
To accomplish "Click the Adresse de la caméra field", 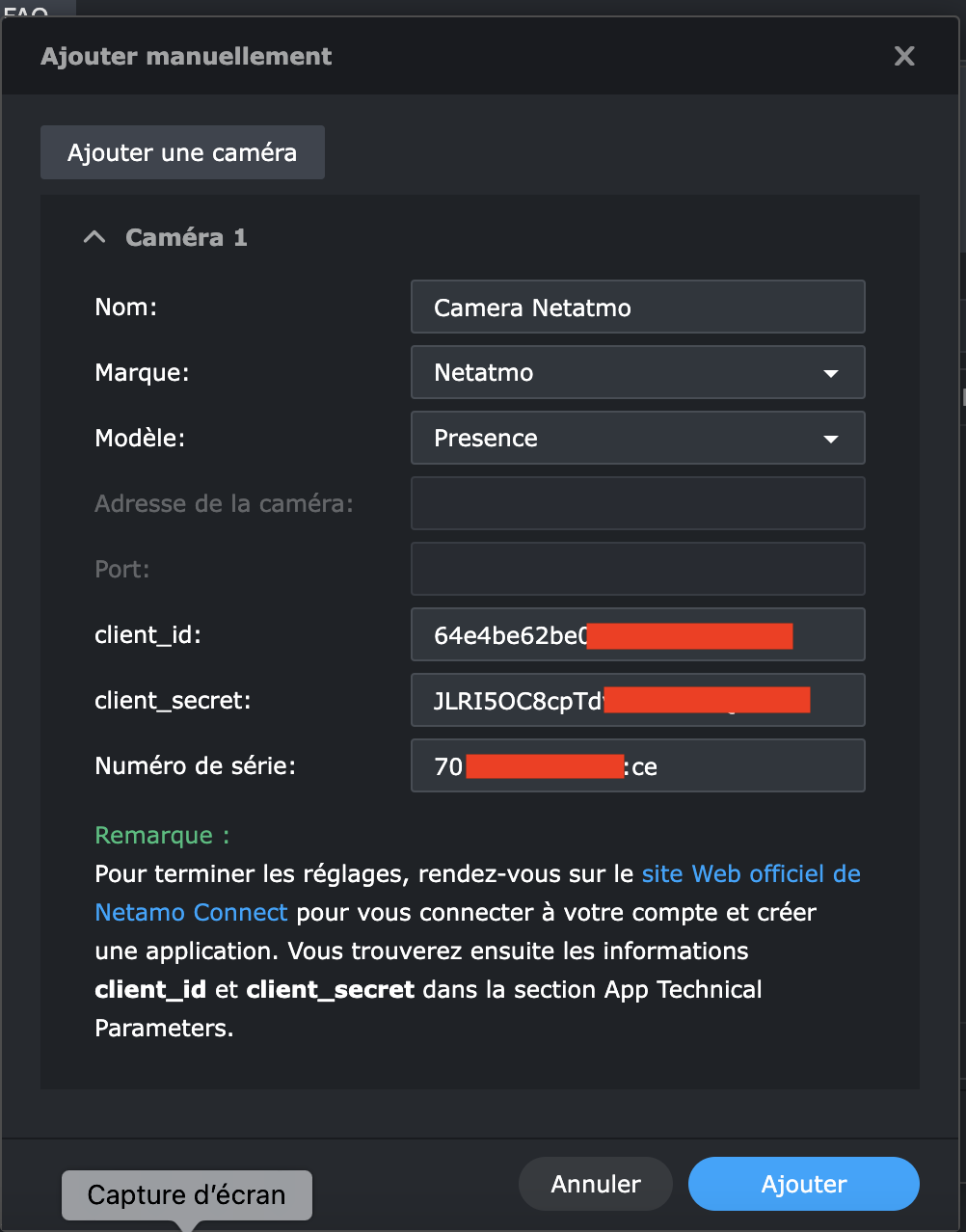I will coord(637,503).
